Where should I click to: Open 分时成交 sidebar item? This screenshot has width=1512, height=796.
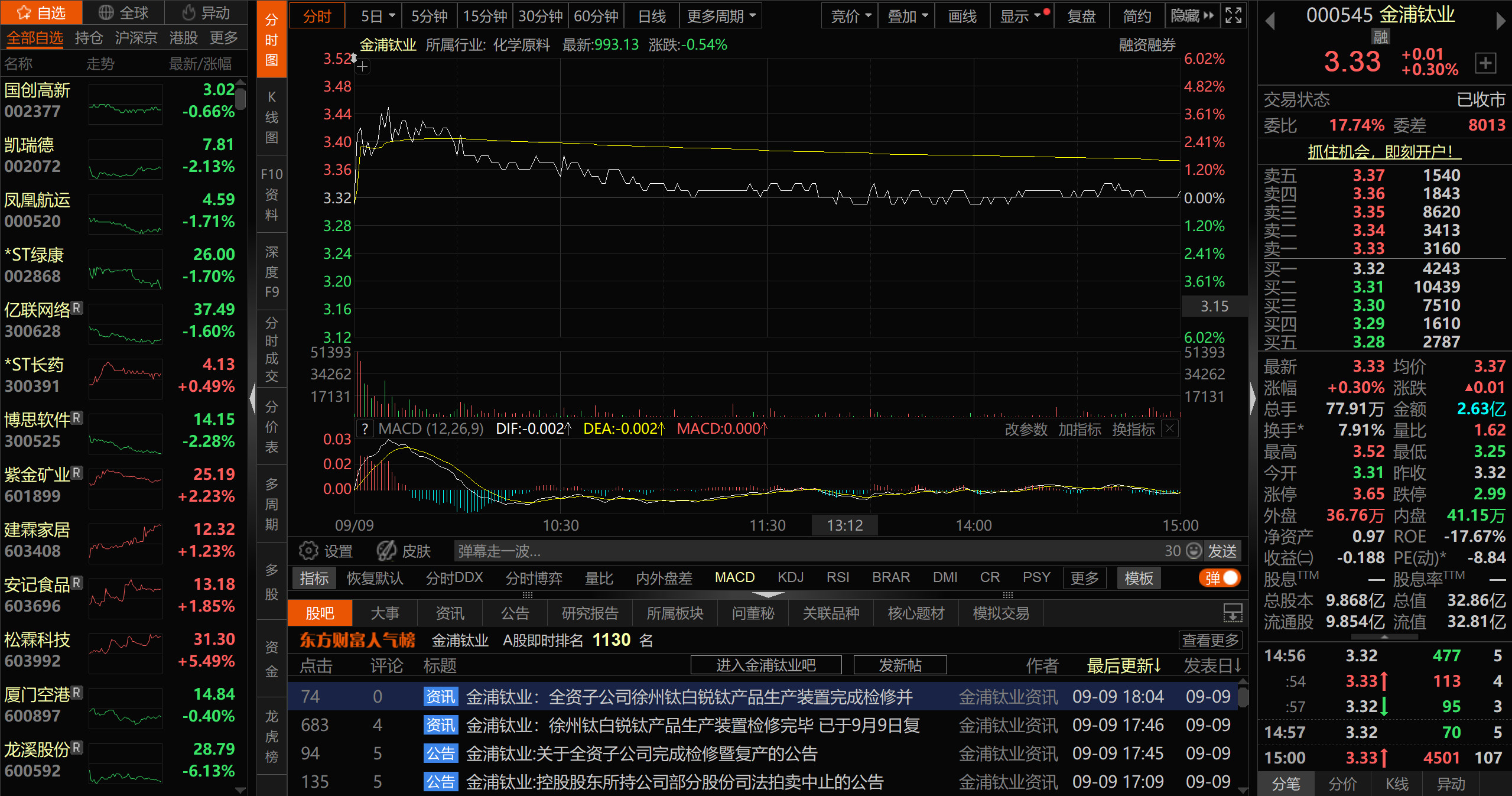pyautogui.click(x=272, y=349)
